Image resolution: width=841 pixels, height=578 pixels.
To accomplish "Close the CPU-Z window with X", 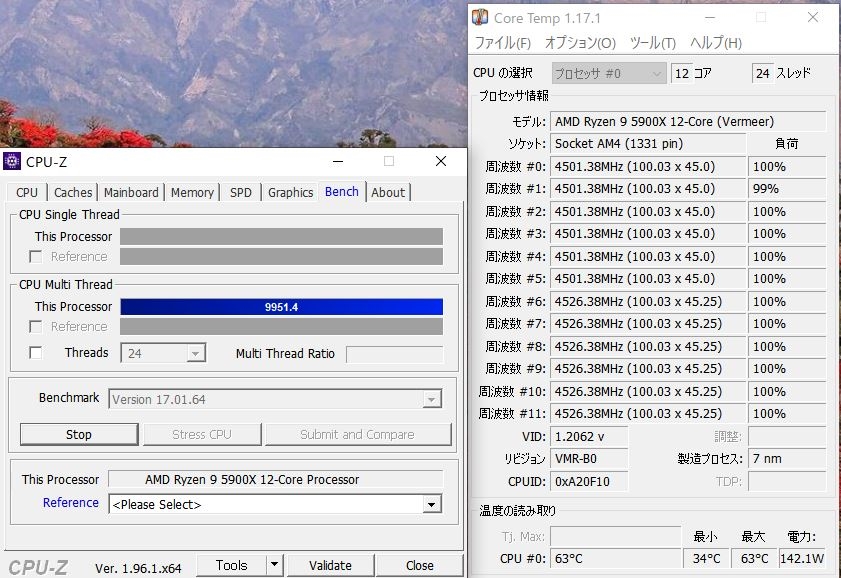I will click(x=441, y=161).
